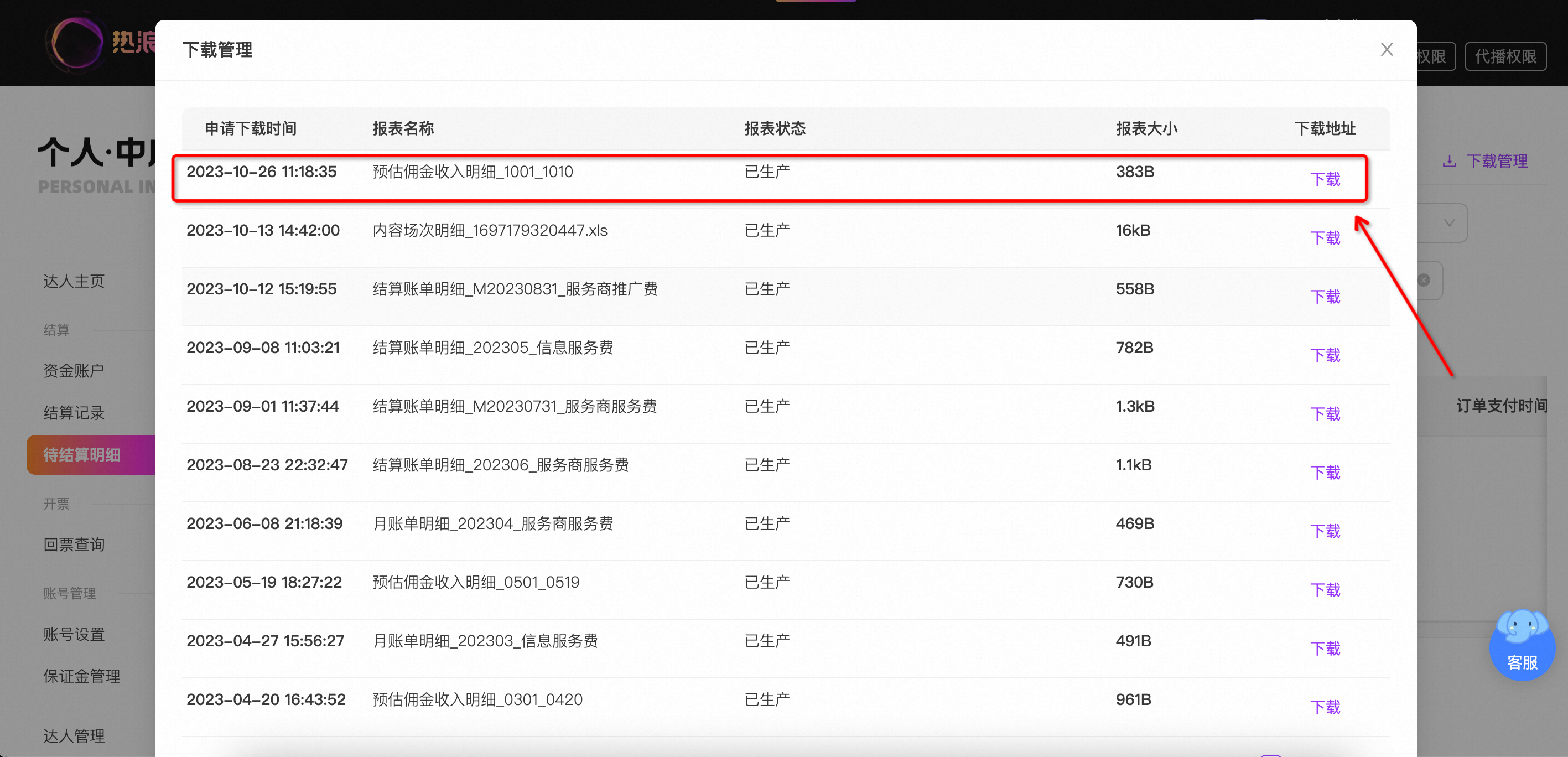Image resolution: width=1568 pixels, height=757 pixels.
Task: Select 待结算明细 sidebar item
Action: [x=91, y=455]
